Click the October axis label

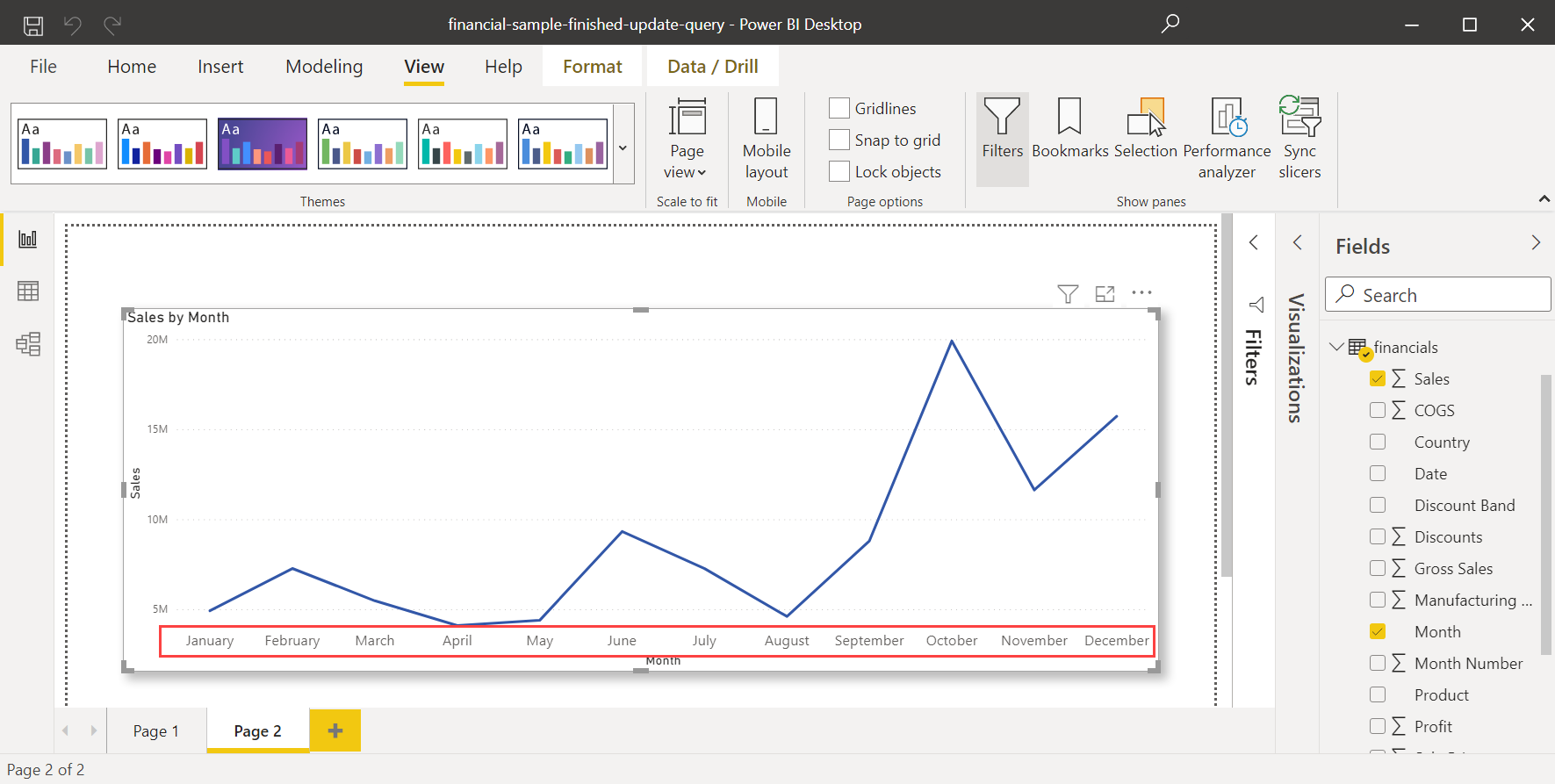[x=952, y=640]
